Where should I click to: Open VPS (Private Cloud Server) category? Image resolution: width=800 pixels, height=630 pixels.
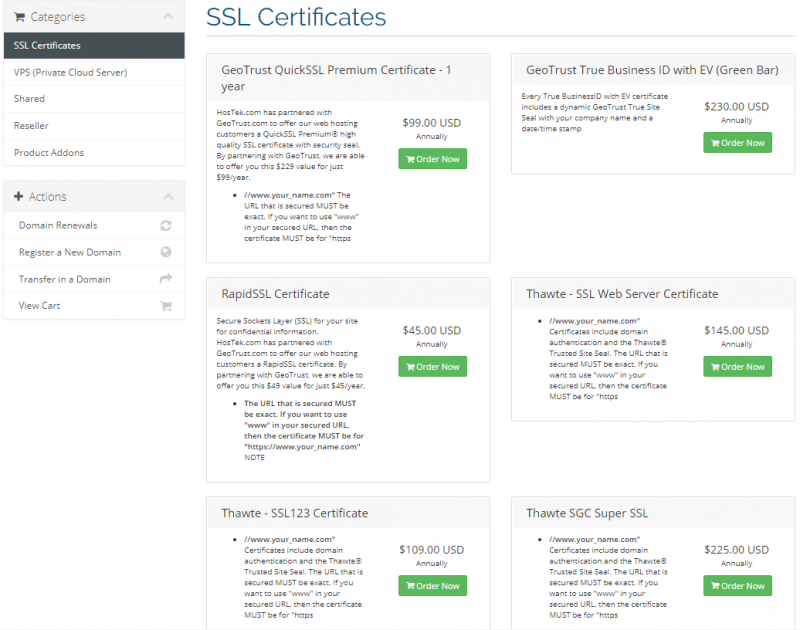70,73
